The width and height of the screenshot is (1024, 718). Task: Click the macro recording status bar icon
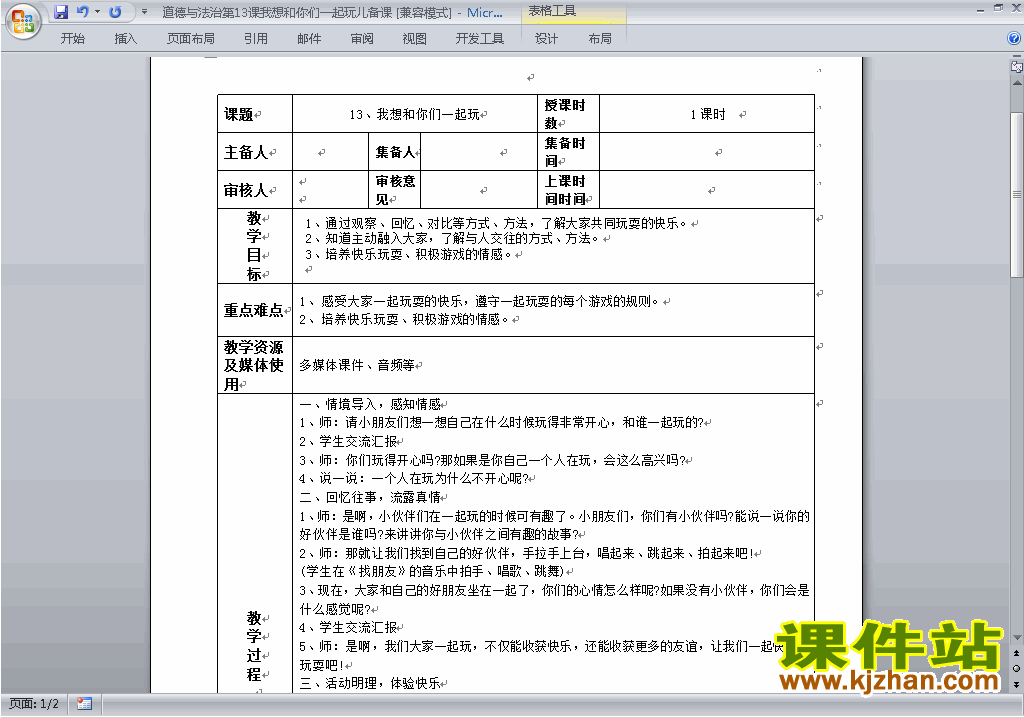pos(84,704)
